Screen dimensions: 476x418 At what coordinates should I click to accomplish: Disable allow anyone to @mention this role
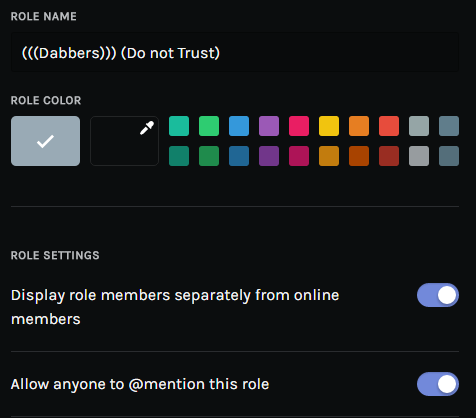(x=438, y=384)
